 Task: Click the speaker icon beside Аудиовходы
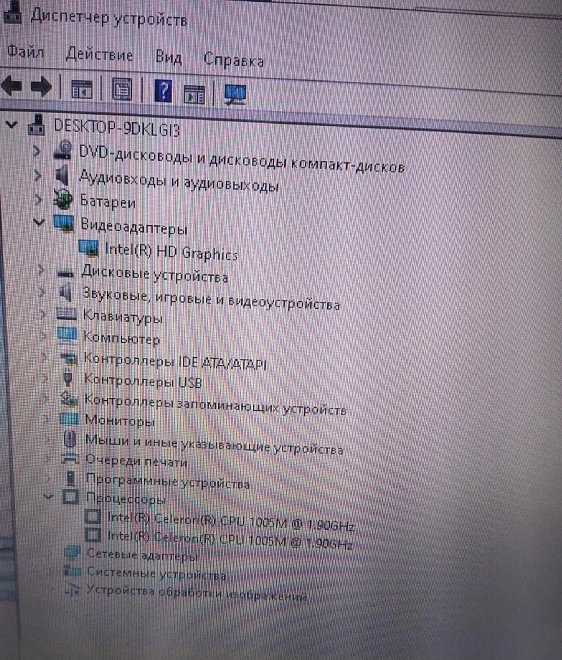pos(63,174)
